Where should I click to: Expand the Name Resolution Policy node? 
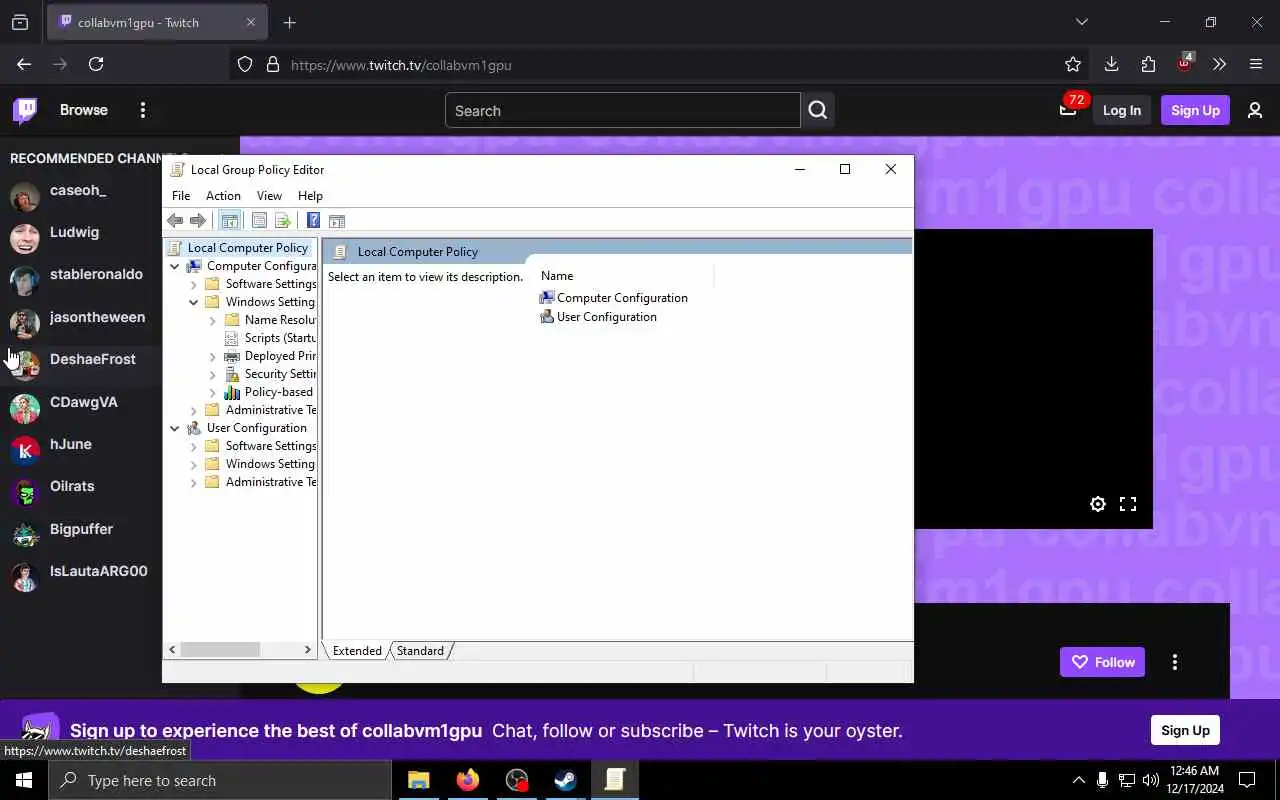[213, 320]
